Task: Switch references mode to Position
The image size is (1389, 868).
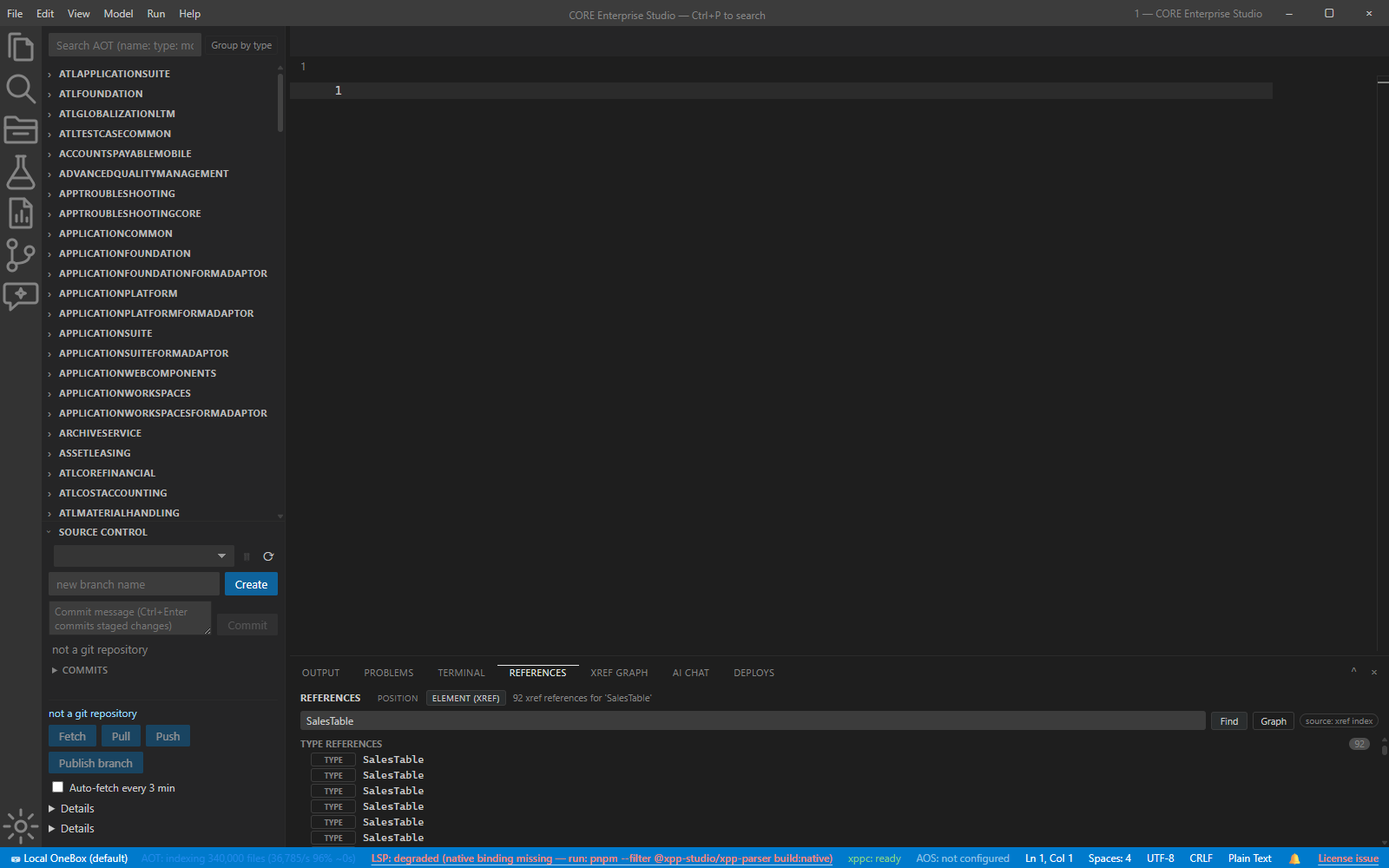Action: coord(398,698)
